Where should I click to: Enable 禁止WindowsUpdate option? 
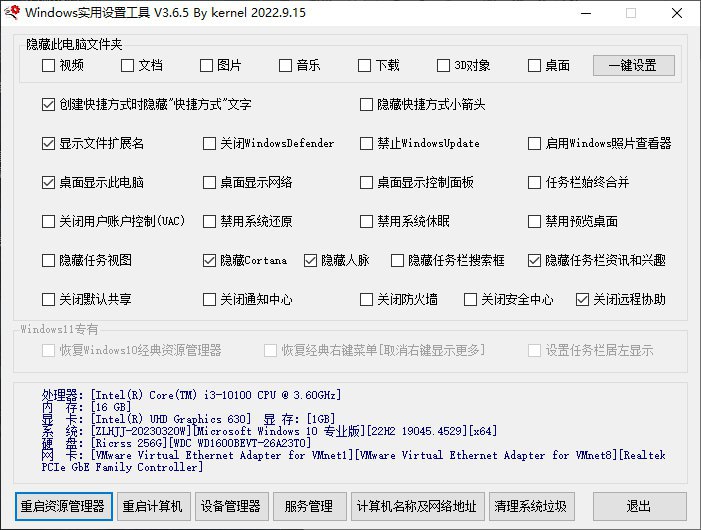click(367, 143)
